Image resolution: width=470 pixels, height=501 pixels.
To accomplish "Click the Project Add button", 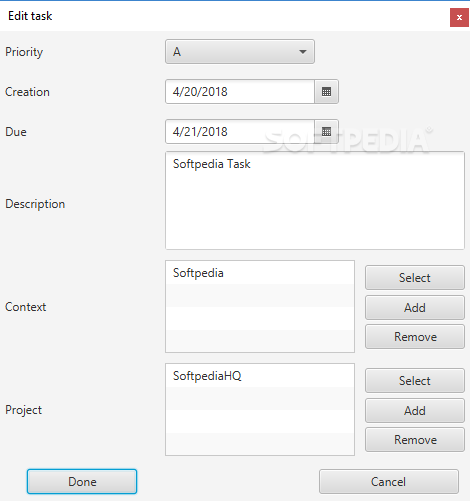I will pos(415,410).
